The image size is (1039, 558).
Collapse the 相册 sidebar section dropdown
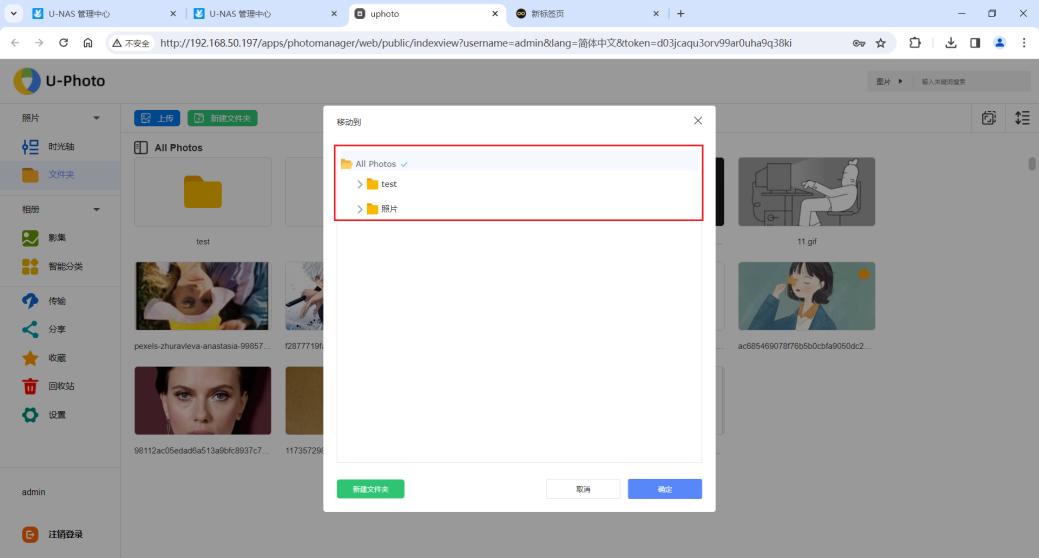97,209
